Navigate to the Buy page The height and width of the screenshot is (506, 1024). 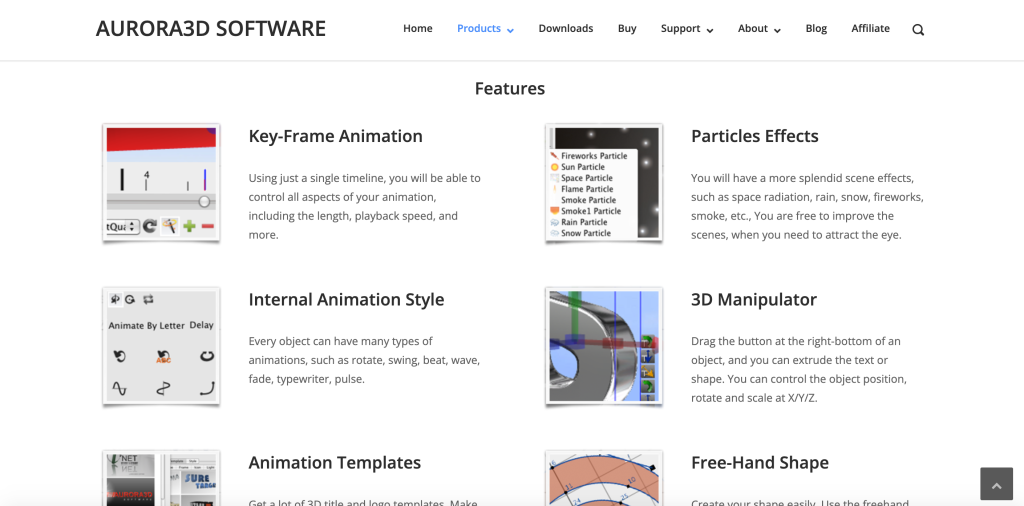click(x=627, y=29)
